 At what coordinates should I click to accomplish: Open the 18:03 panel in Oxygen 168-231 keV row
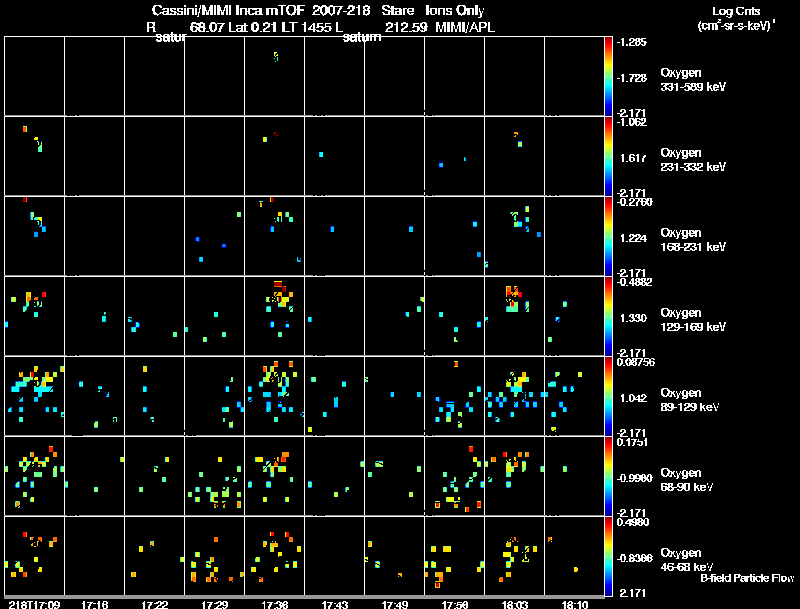point(515,236)
